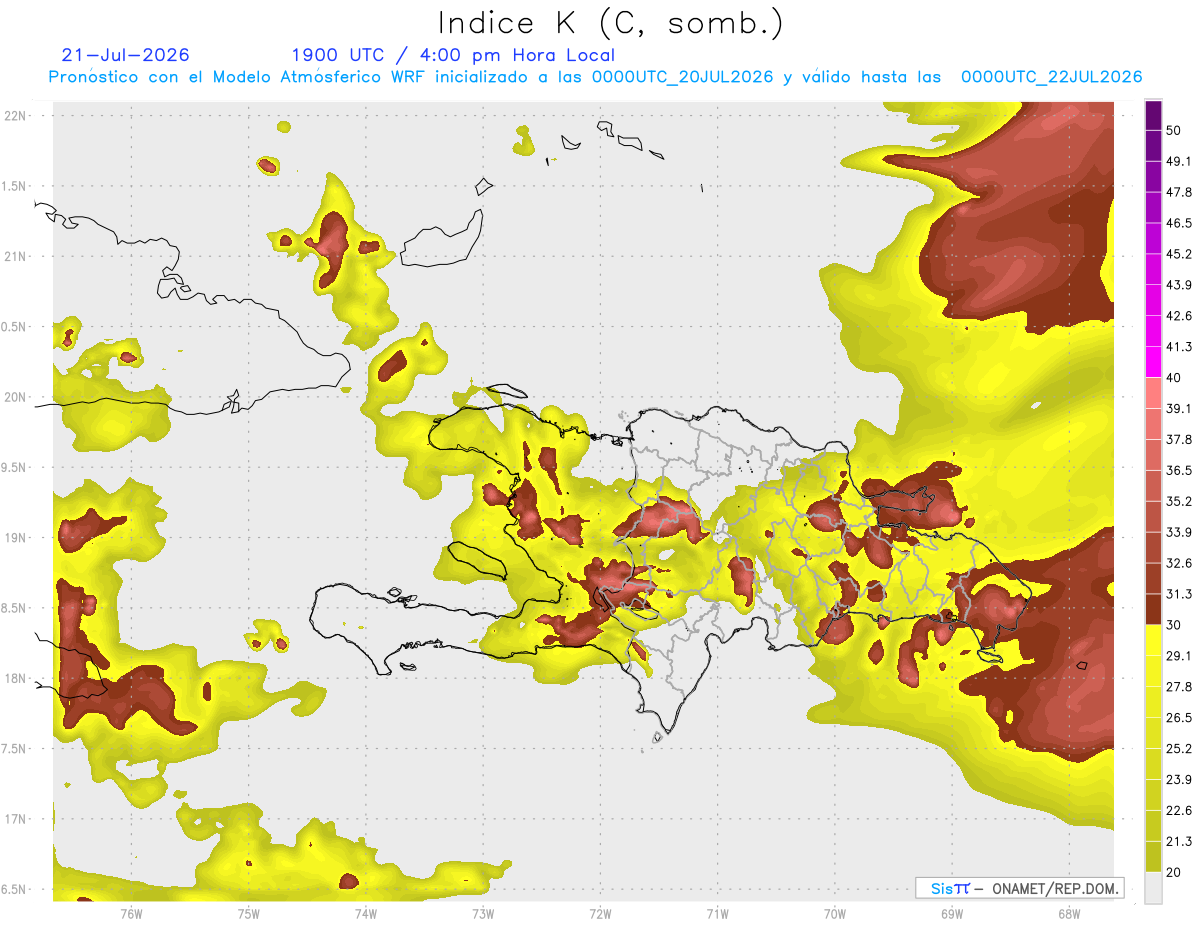1200x927 pixels.
Task: Click the legend value "49.1"
Action: point(1180,162)
